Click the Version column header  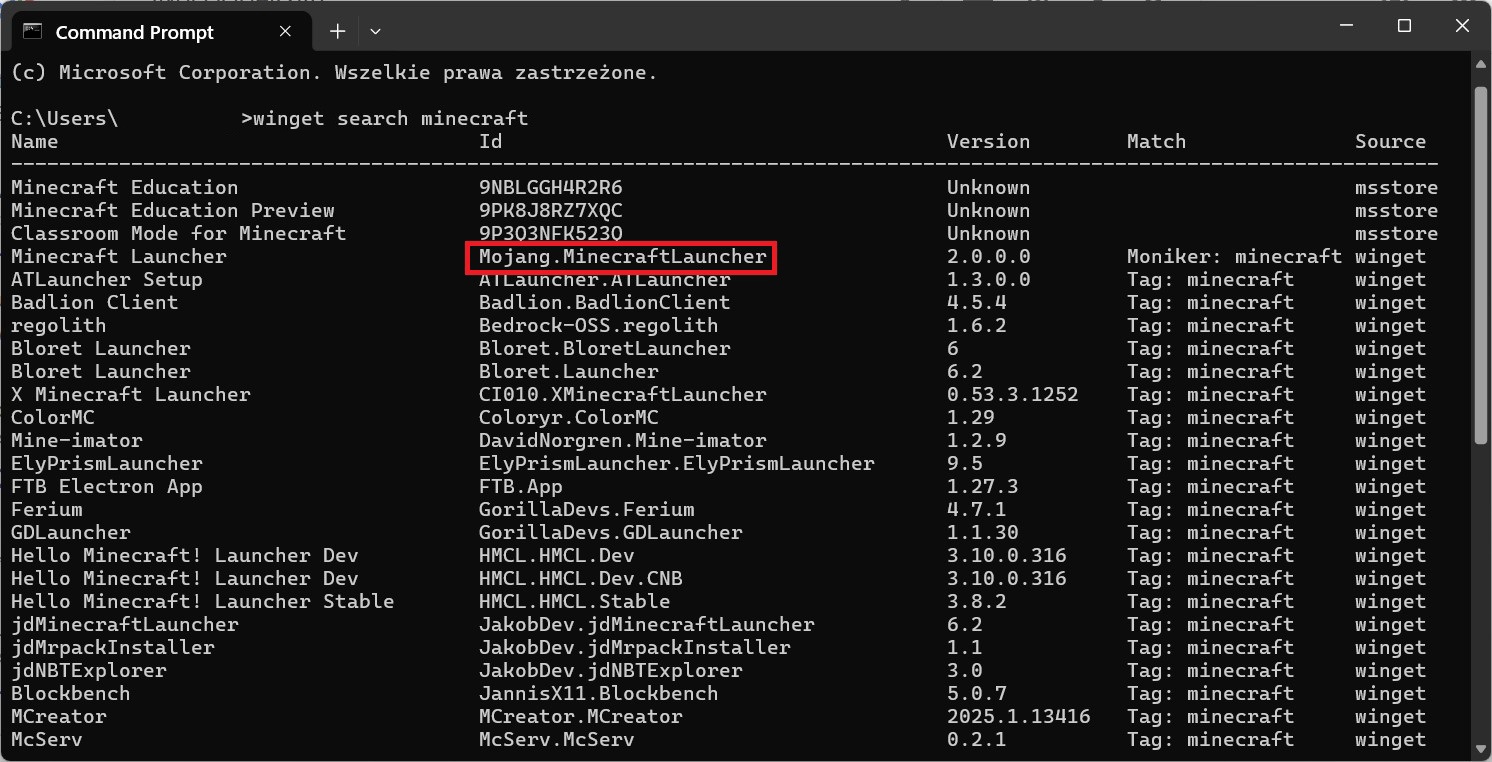tap(988, 142)
